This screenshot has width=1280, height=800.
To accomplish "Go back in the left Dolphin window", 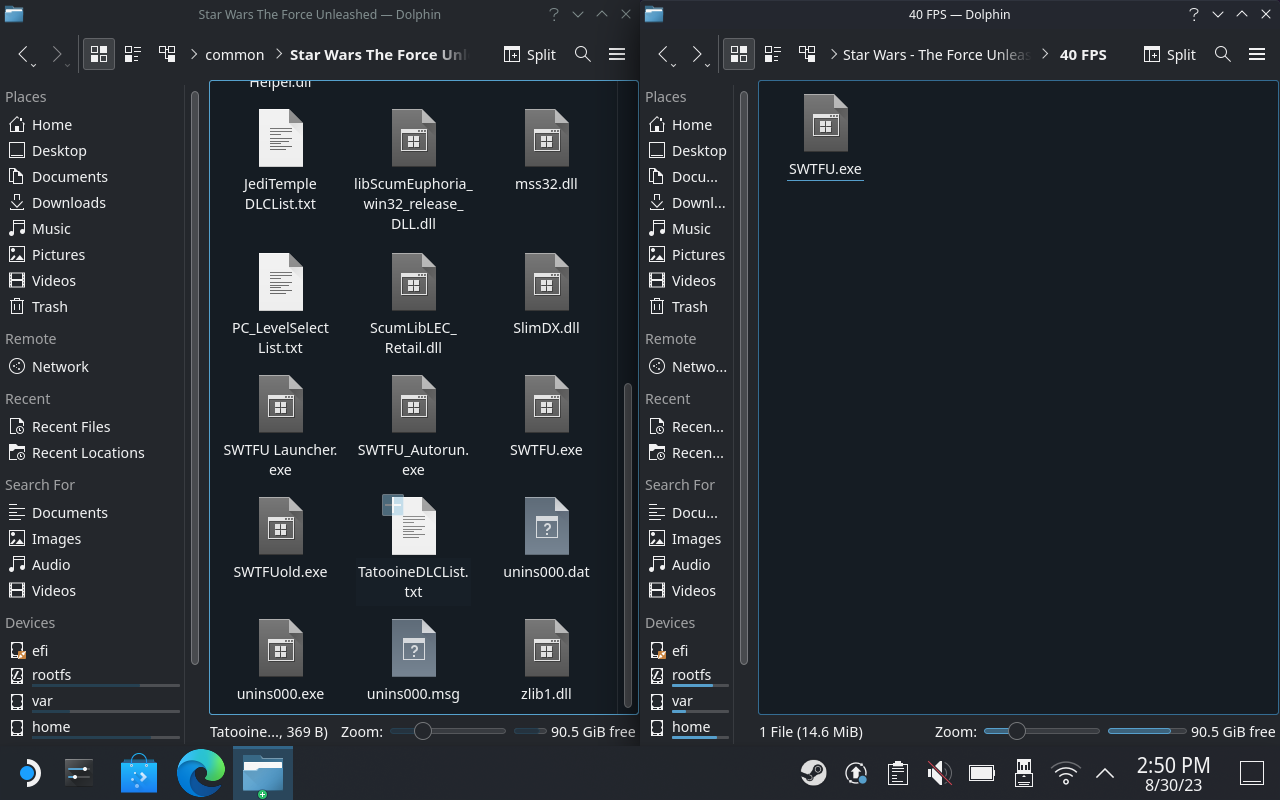I will click(24, 54).
